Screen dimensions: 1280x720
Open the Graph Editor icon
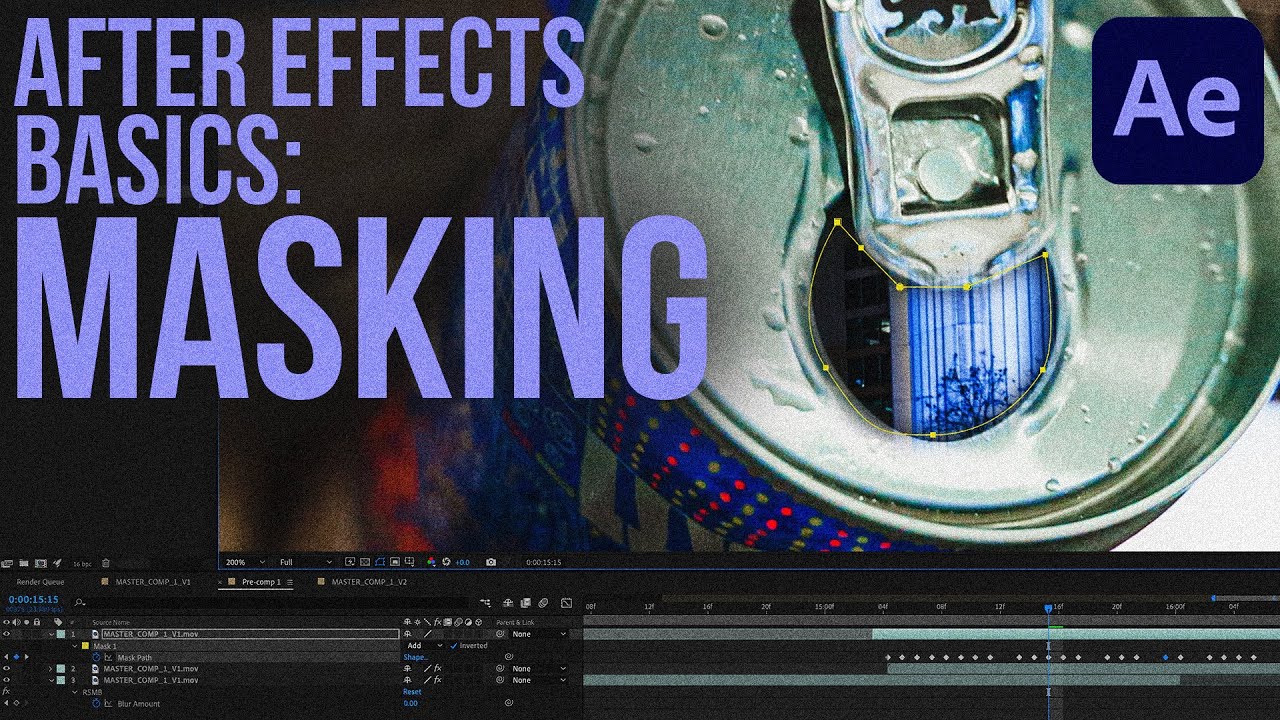click(x=566, y=603)
